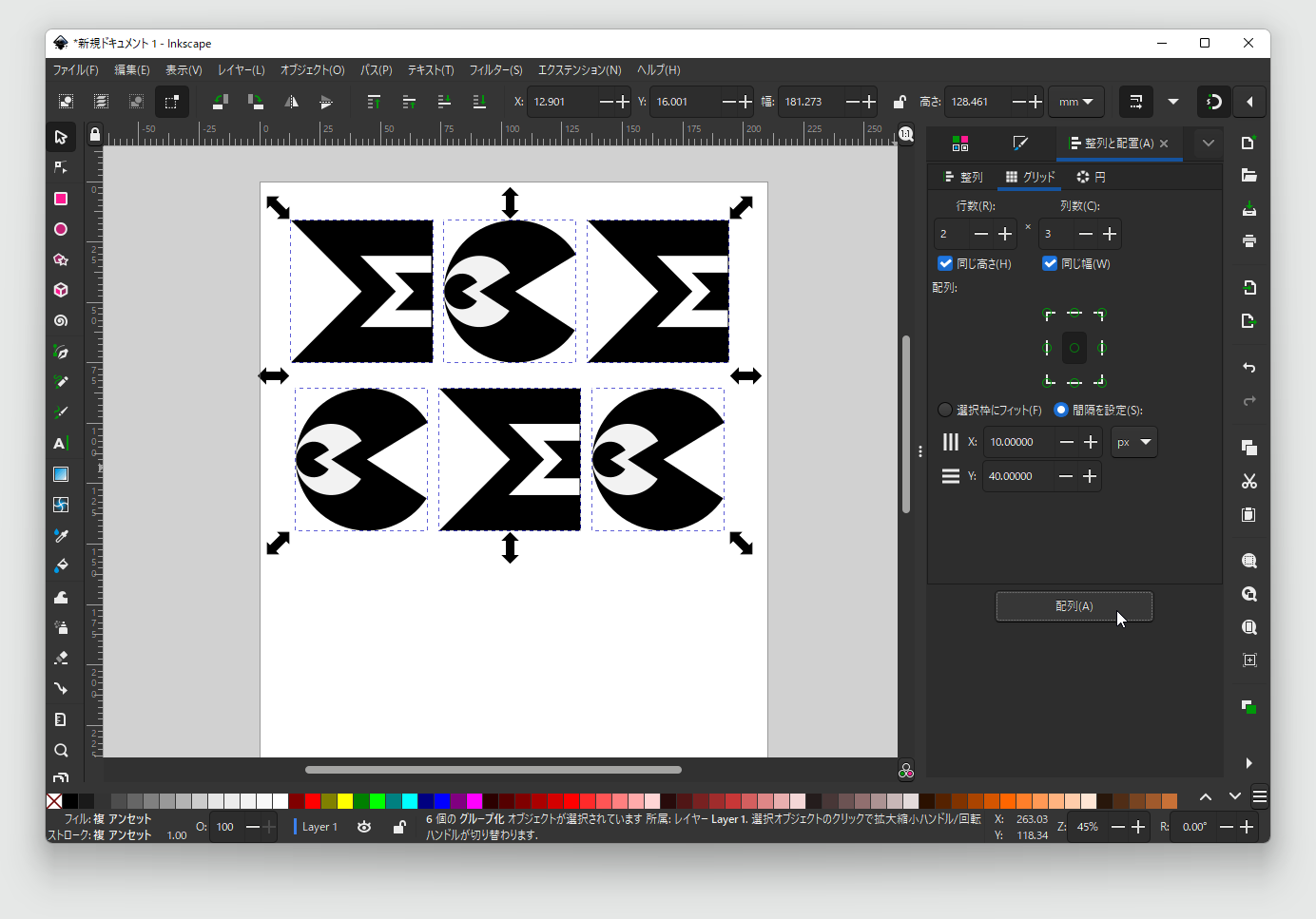
Task: Flip selected objects vertically
Action: coord(326,102)
